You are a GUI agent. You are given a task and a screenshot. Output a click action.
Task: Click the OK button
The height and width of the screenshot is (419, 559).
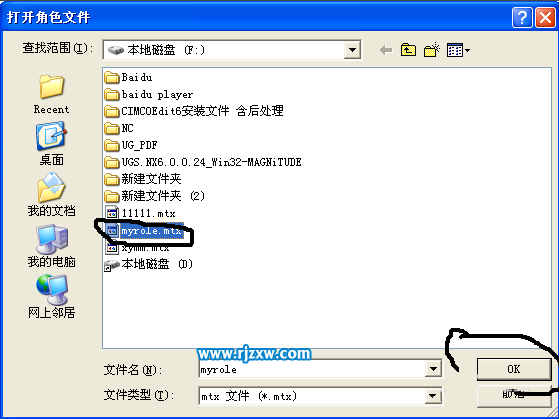(514, 369)
